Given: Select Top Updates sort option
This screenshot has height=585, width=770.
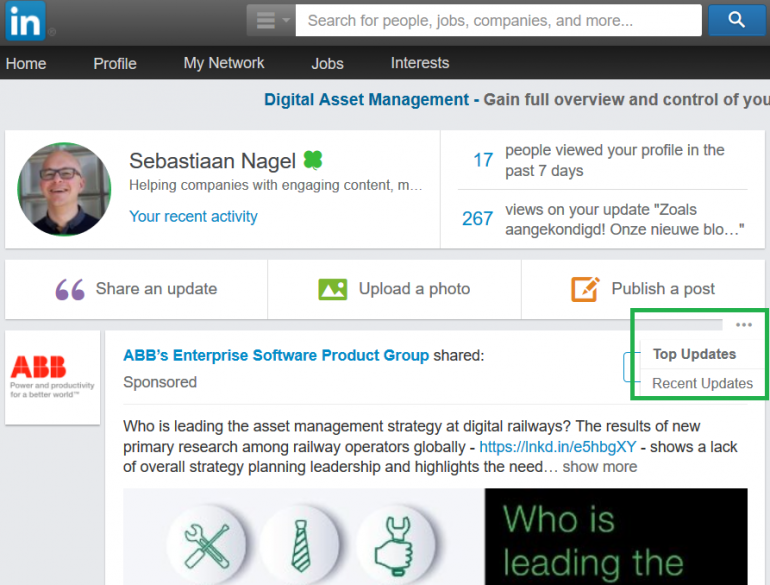Looking at the screenshot, I should (694, 354).
